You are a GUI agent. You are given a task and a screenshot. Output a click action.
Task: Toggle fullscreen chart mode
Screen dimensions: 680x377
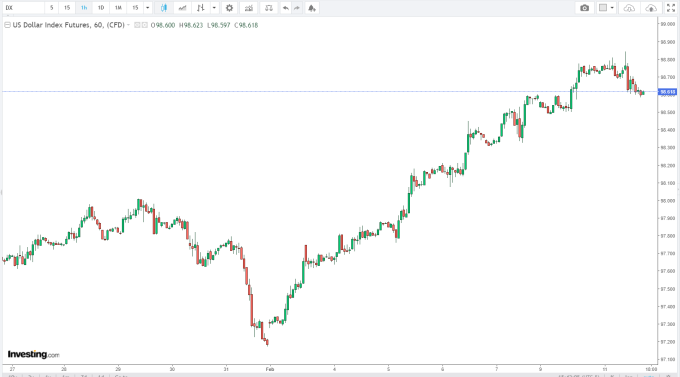tap(671, 8)
